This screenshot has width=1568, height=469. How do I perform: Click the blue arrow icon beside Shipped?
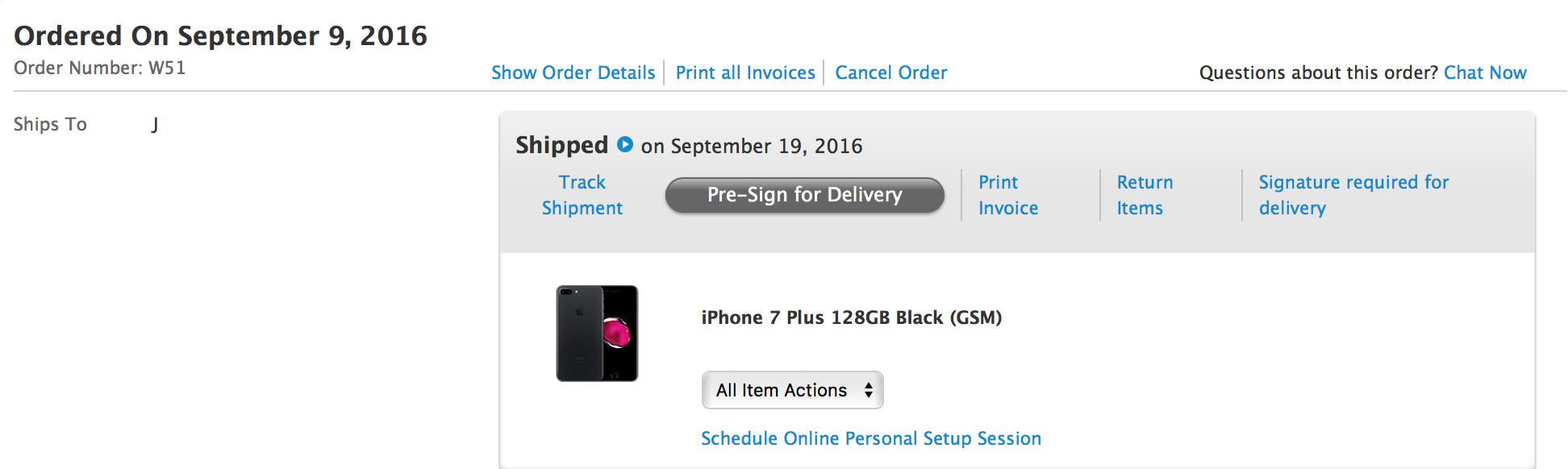tap(625, 144)
